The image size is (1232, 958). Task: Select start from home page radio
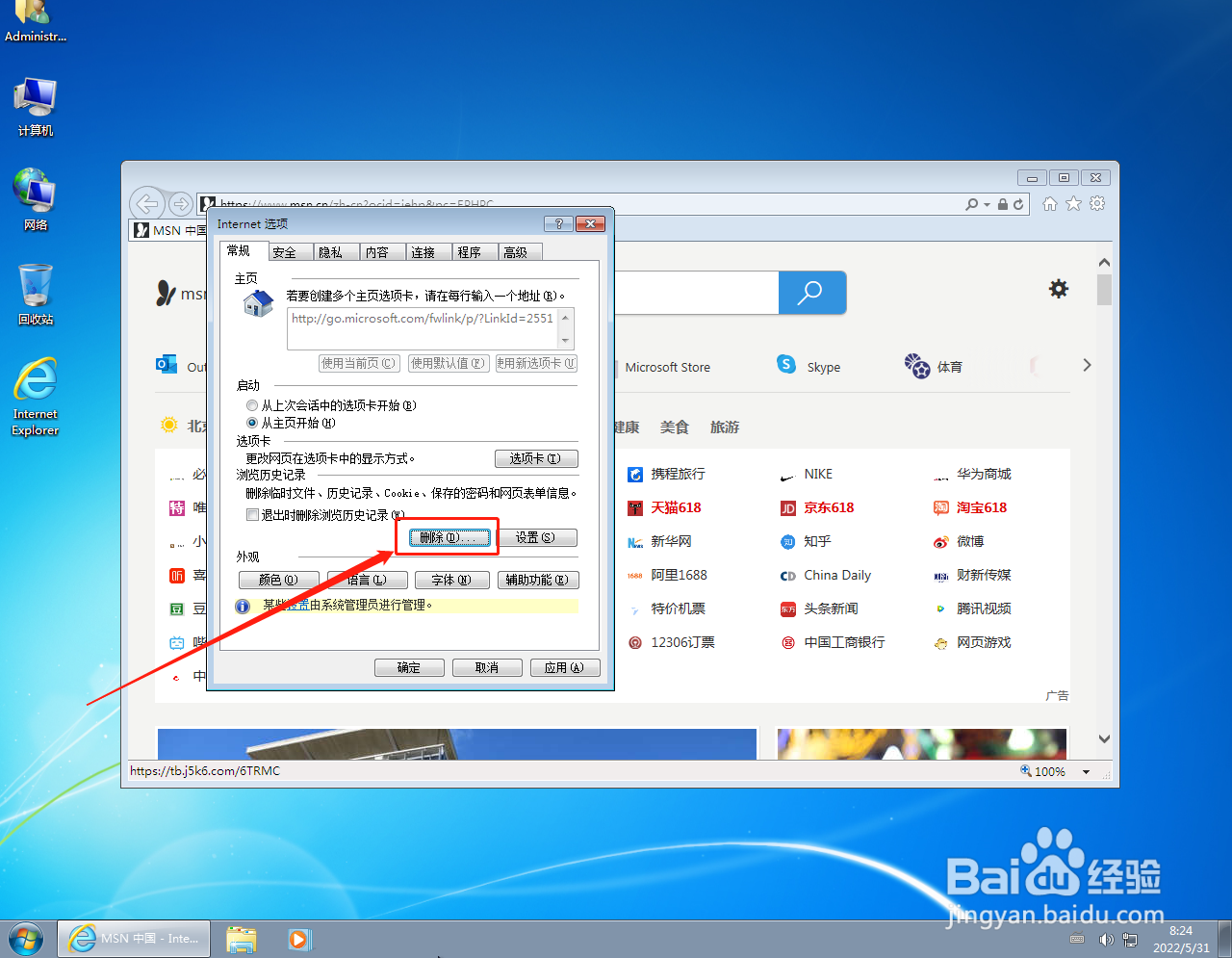252,423
